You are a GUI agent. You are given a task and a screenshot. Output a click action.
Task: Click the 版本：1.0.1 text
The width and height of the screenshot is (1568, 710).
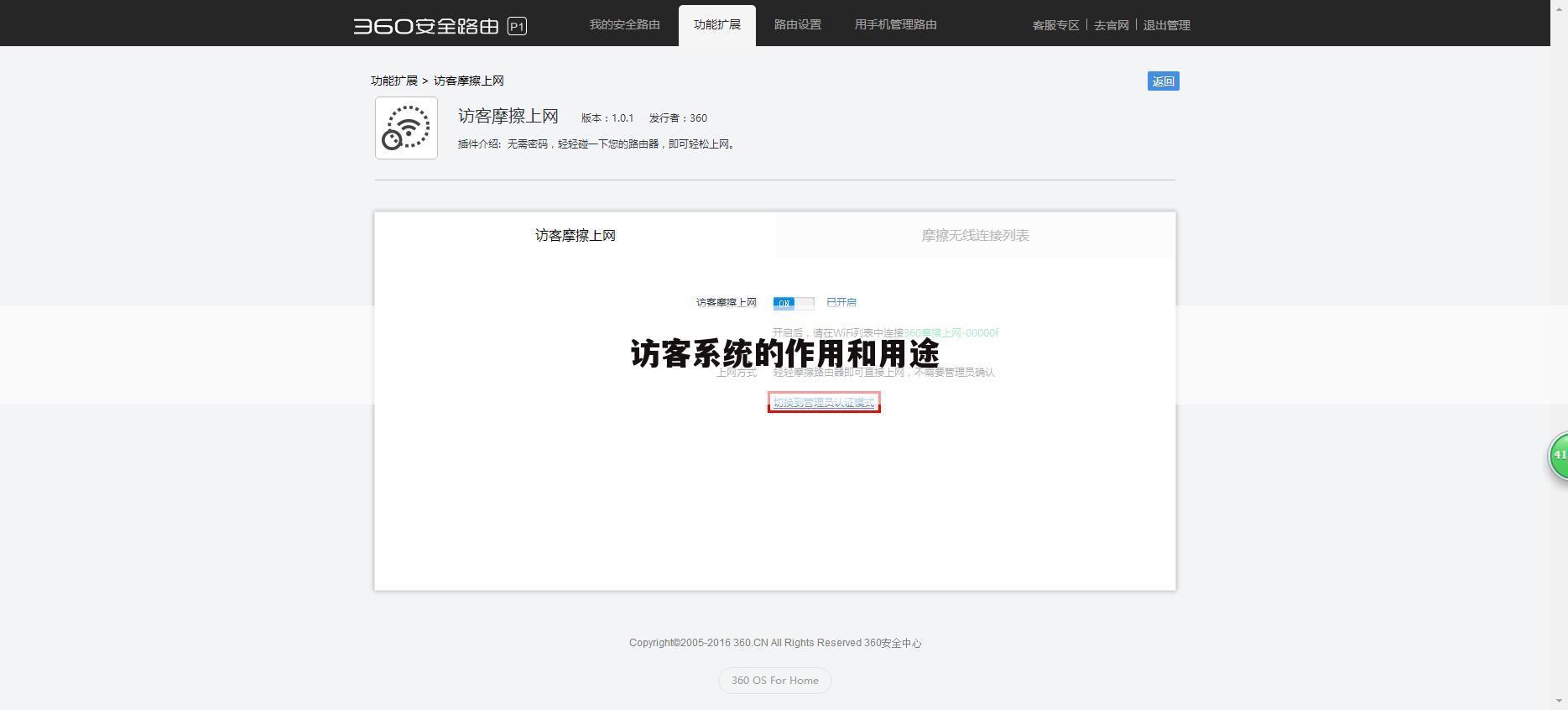point(607,118)
